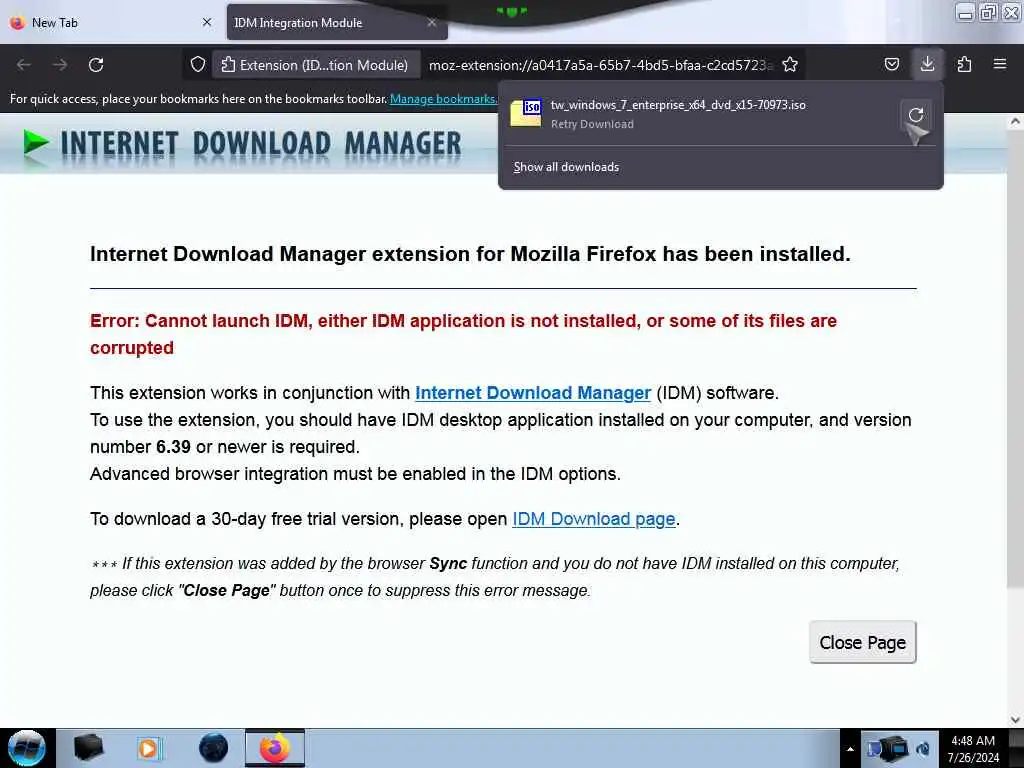The height and width of the screenshot is (768, 1024).
Task: Toggle the Downloads toolbar button
Action: tap(927, 64)
